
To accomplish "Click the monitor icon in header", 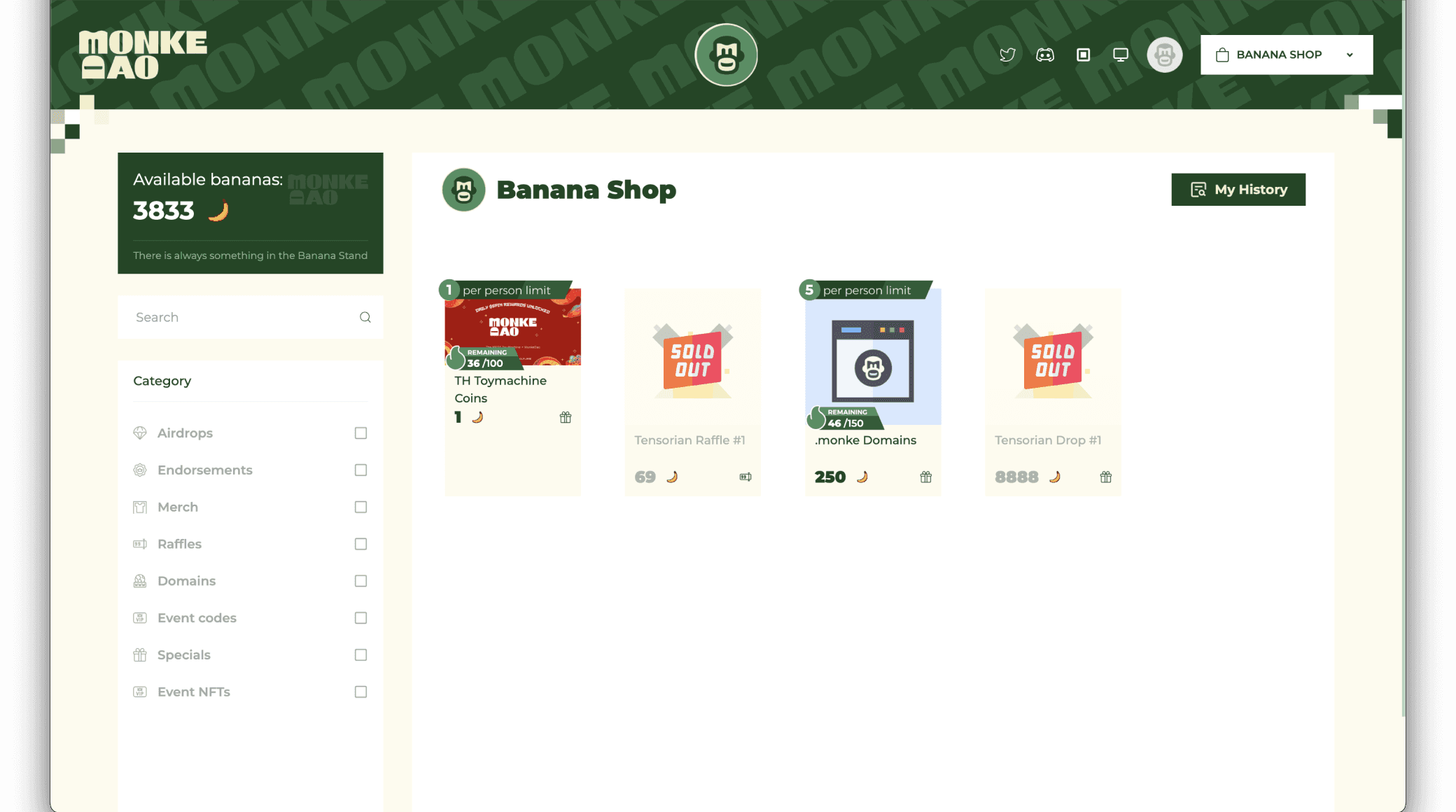I will coord(1121,55).
